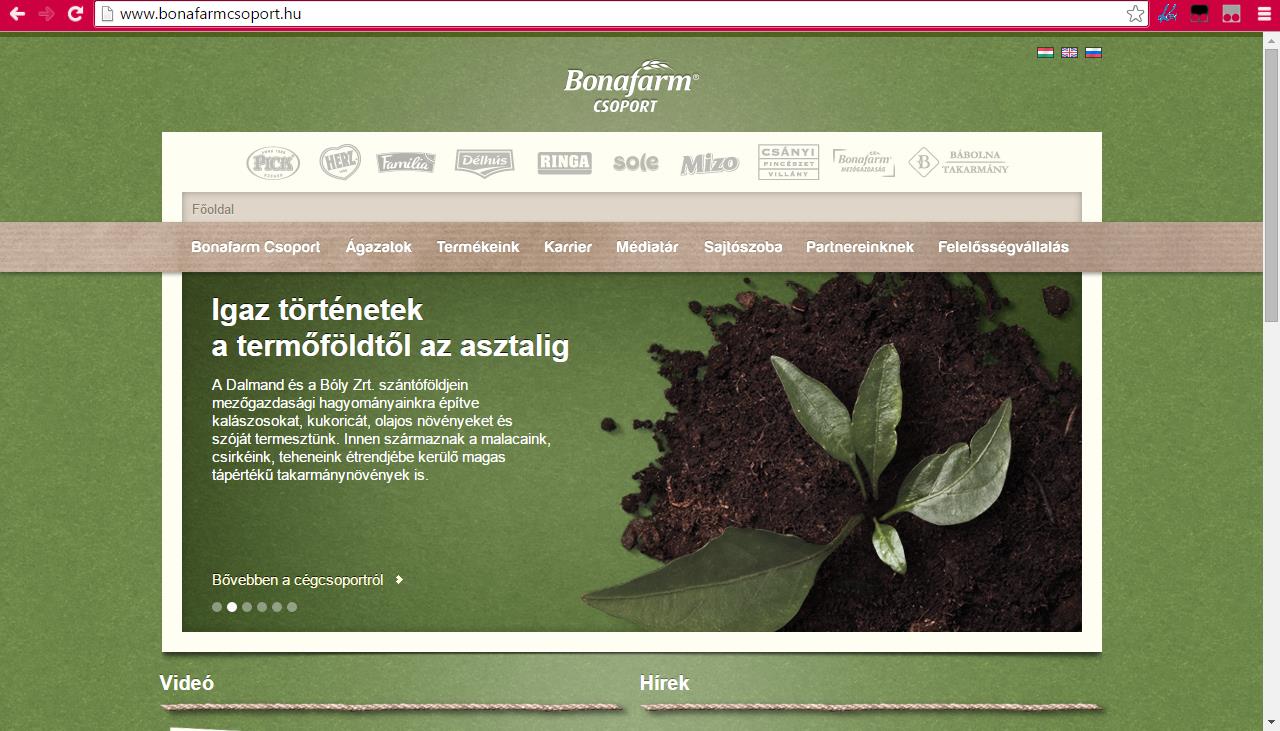1280x731 pixels.
Task: Open the Médiatár menu item
Action: pos(647,247)
